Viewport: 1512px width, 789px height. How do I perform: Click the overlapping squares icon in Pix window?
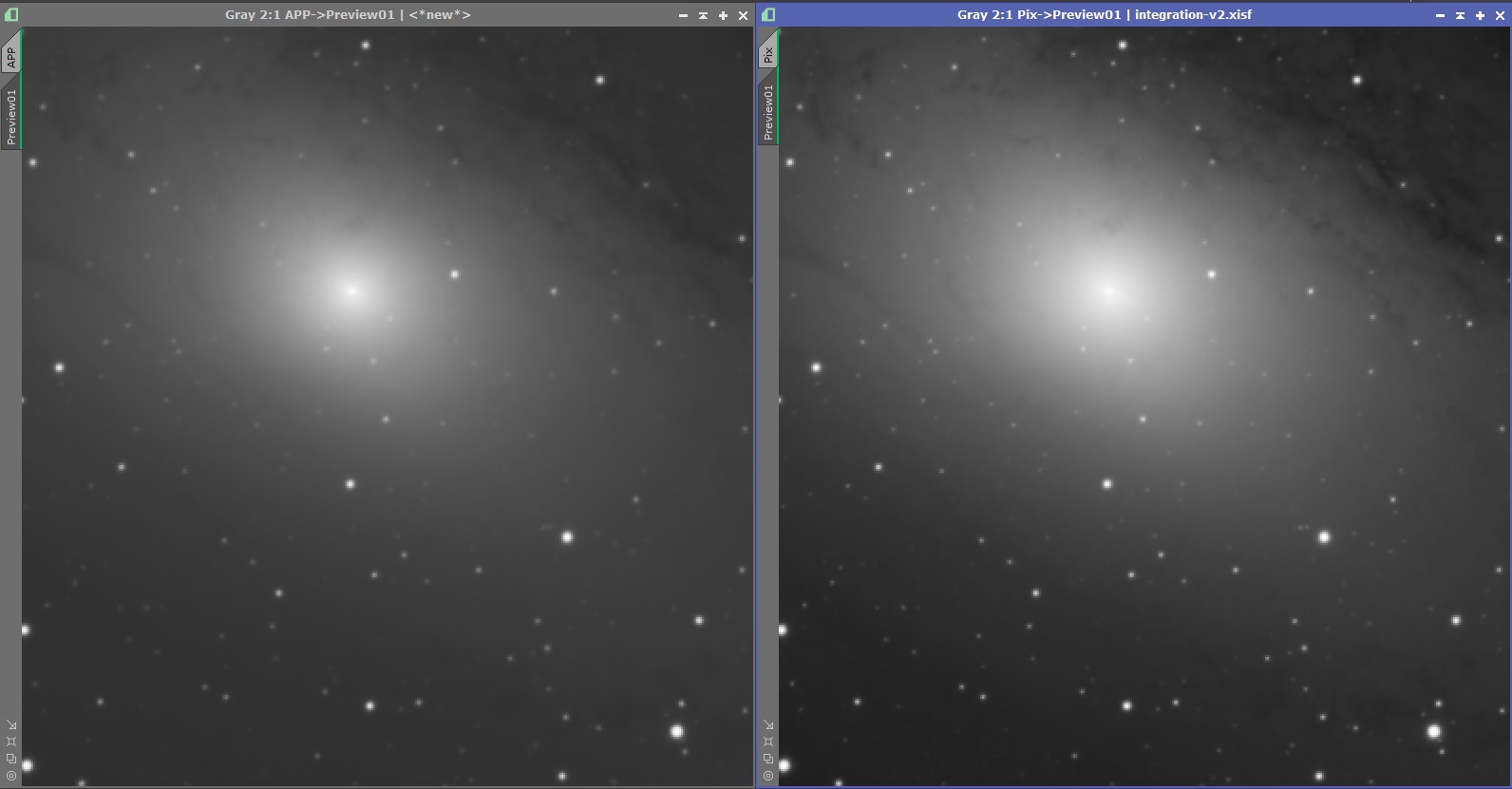pyautogui.click(x=768, y=759)
